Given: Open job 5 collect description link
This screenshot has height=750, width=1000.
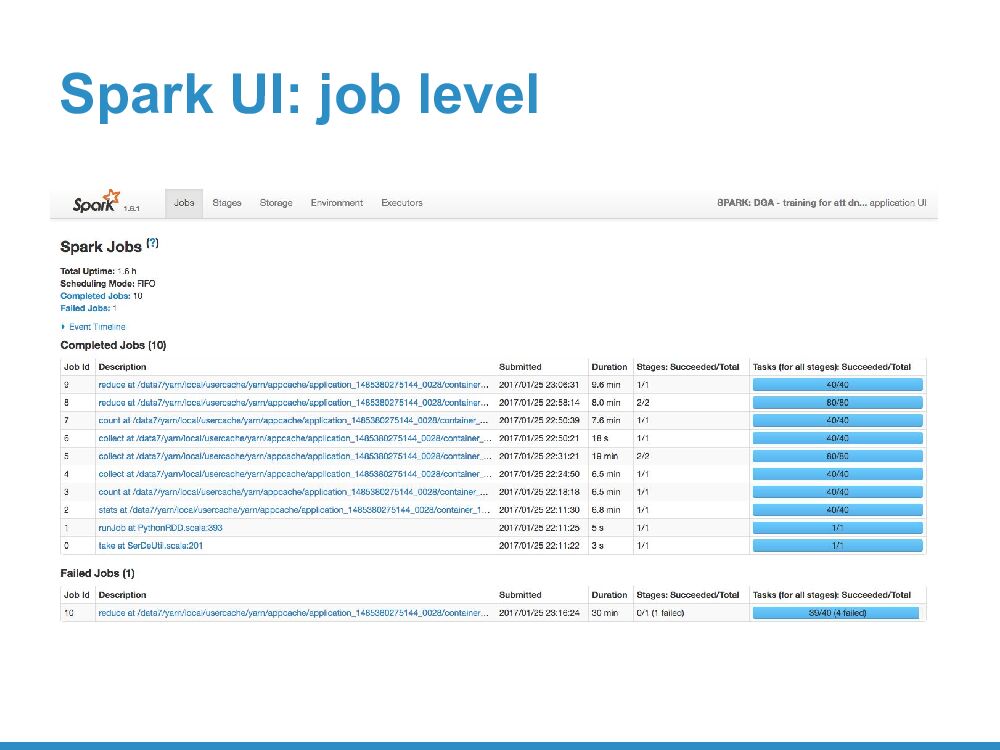Looking at the screenshot, I should click(295, 456).
